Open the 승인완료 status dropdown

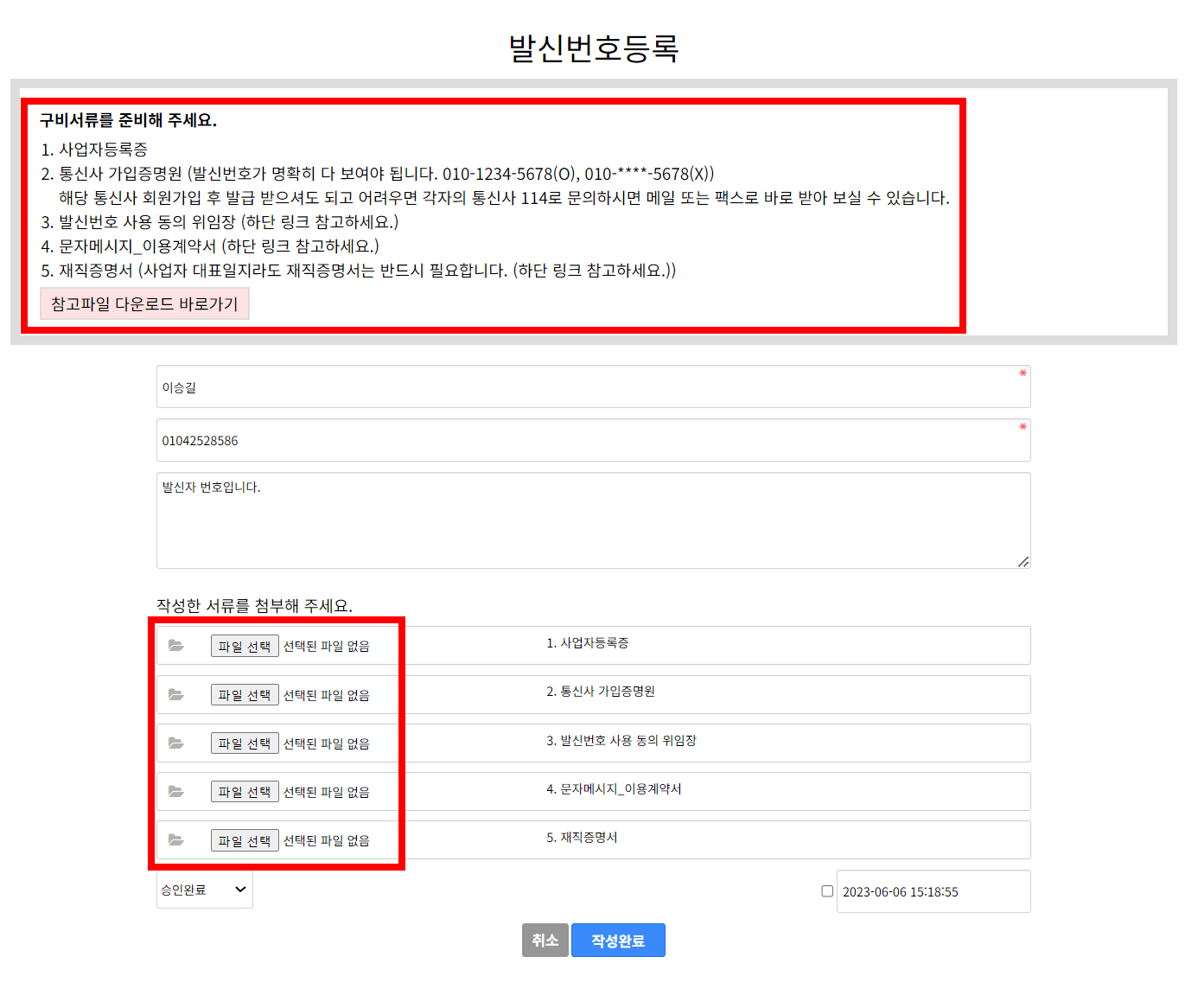(205, 890)
